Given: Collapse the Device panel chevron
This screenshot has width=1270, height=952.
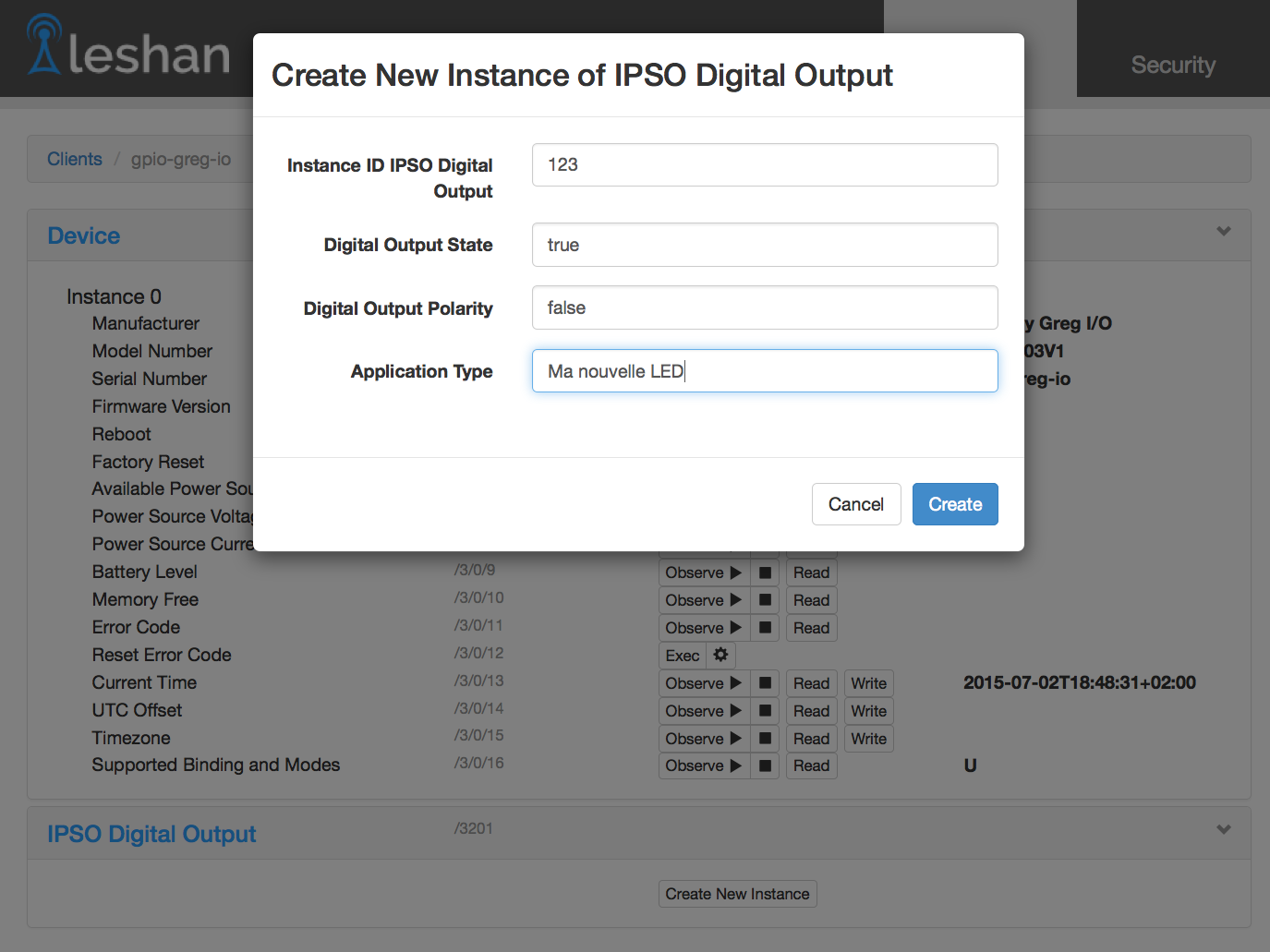Looking at the screenshot, I should click(x=1224, y=232).
